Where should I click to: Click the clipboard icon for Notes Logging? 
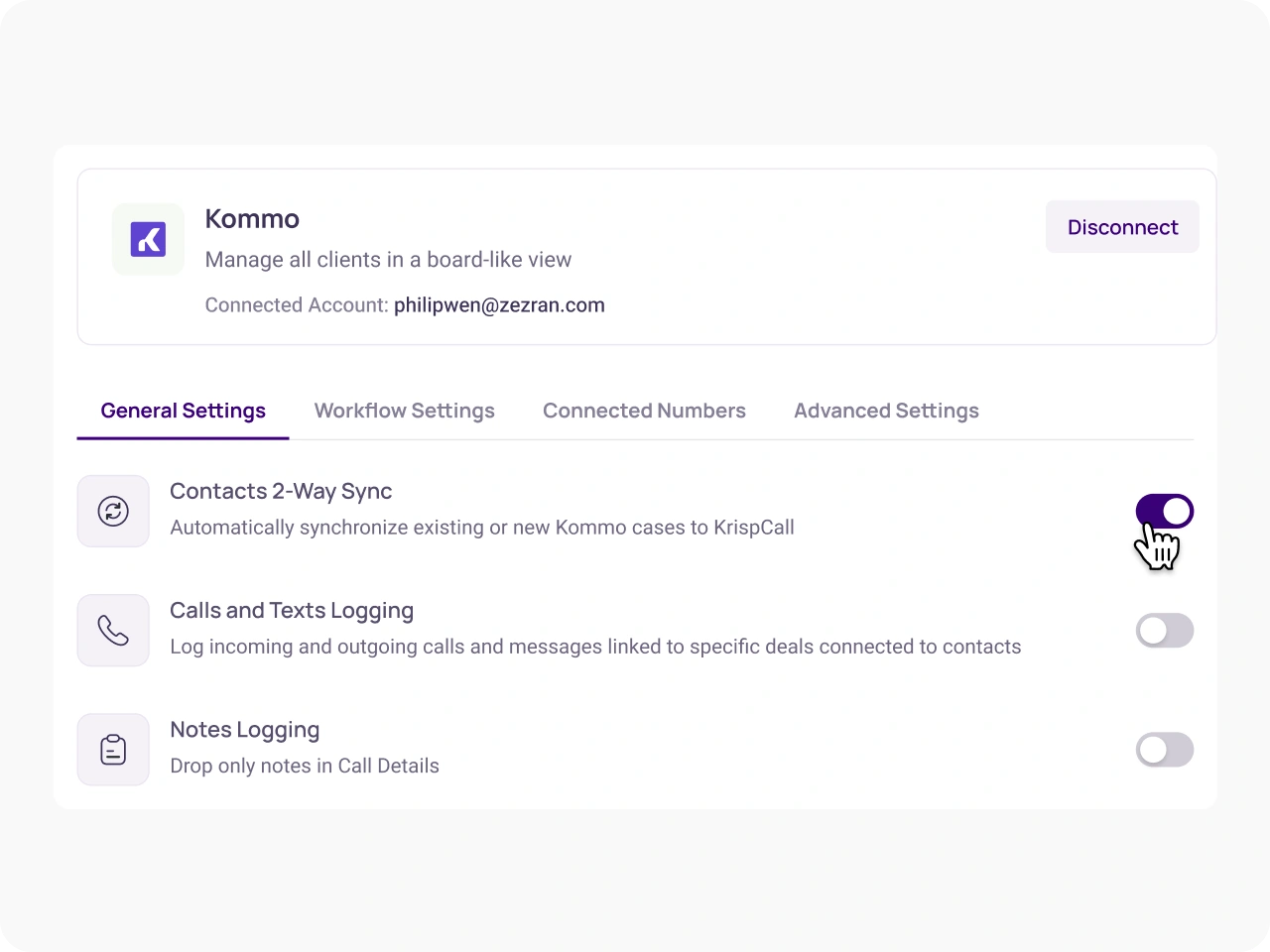pyautogui.click(x=113, y=750)
